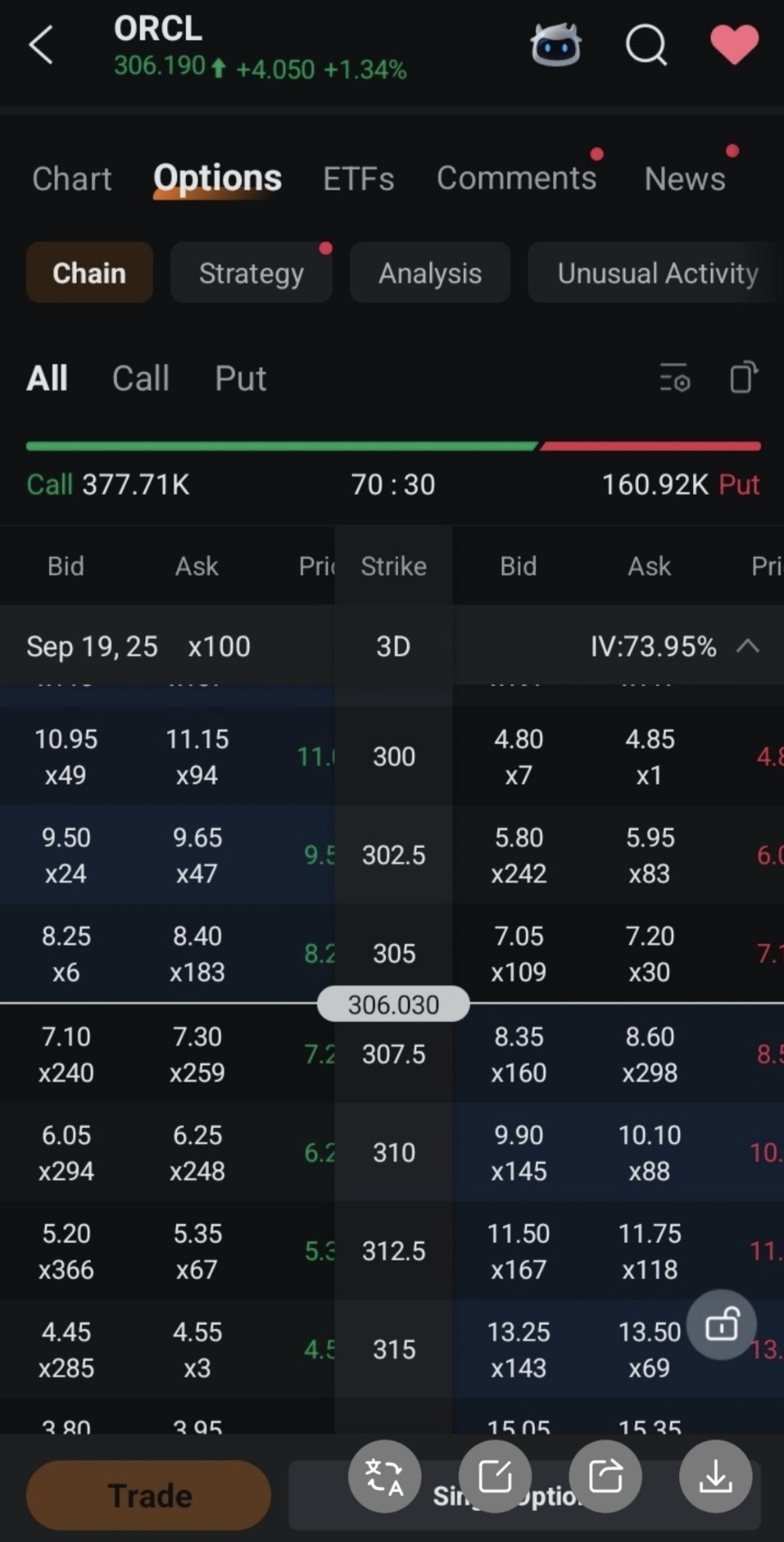Tap the rotate screen layout icon

click(743, 377)
